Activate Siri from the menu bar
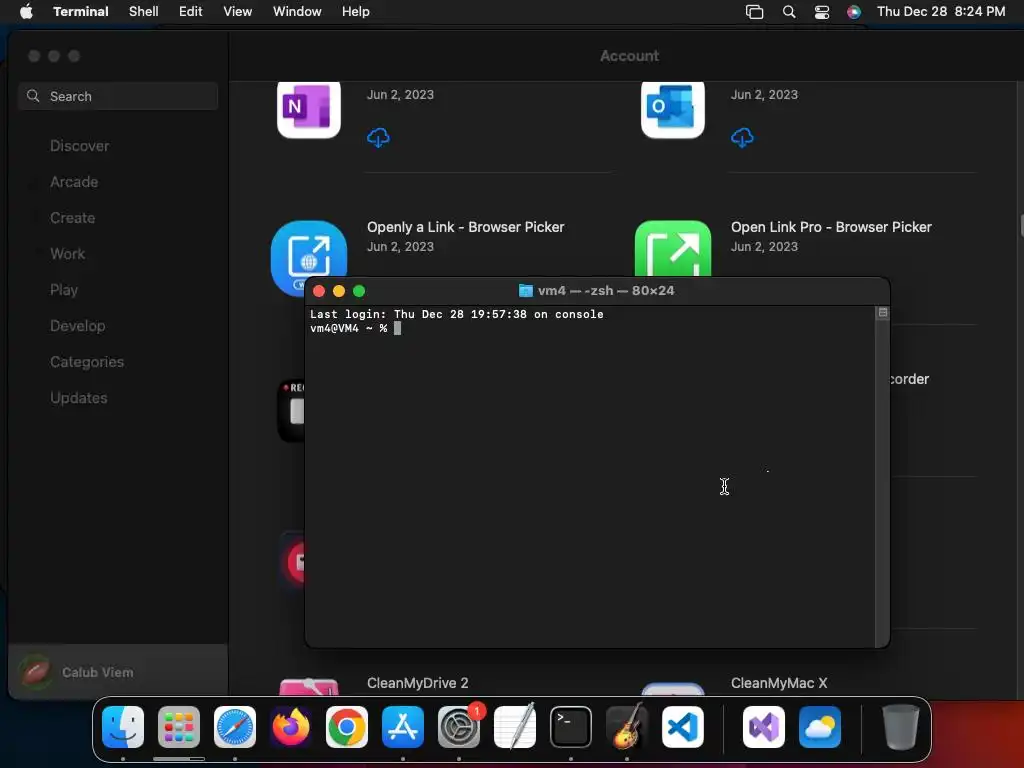The width and height of the screenshot is (1024, 768). point(854,12)
